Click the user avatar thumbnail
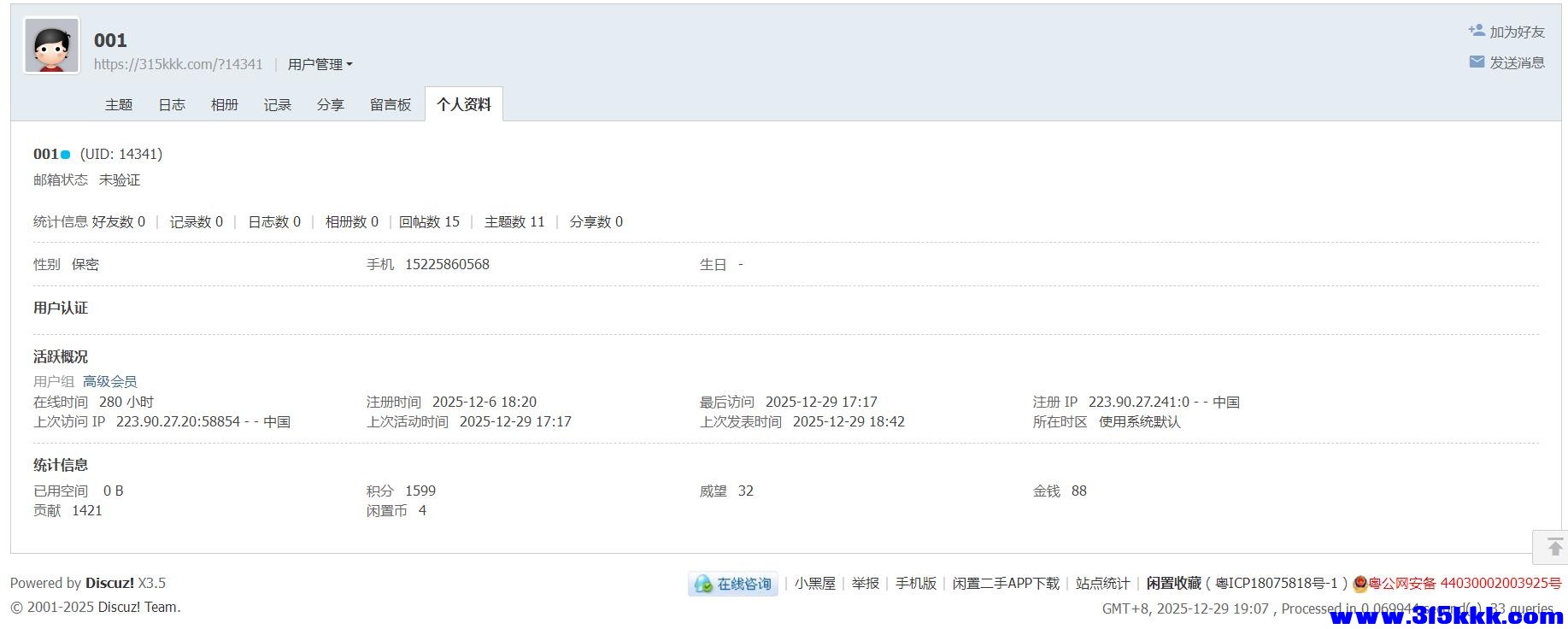The image size is (1568, 629). tap(52, 46)
